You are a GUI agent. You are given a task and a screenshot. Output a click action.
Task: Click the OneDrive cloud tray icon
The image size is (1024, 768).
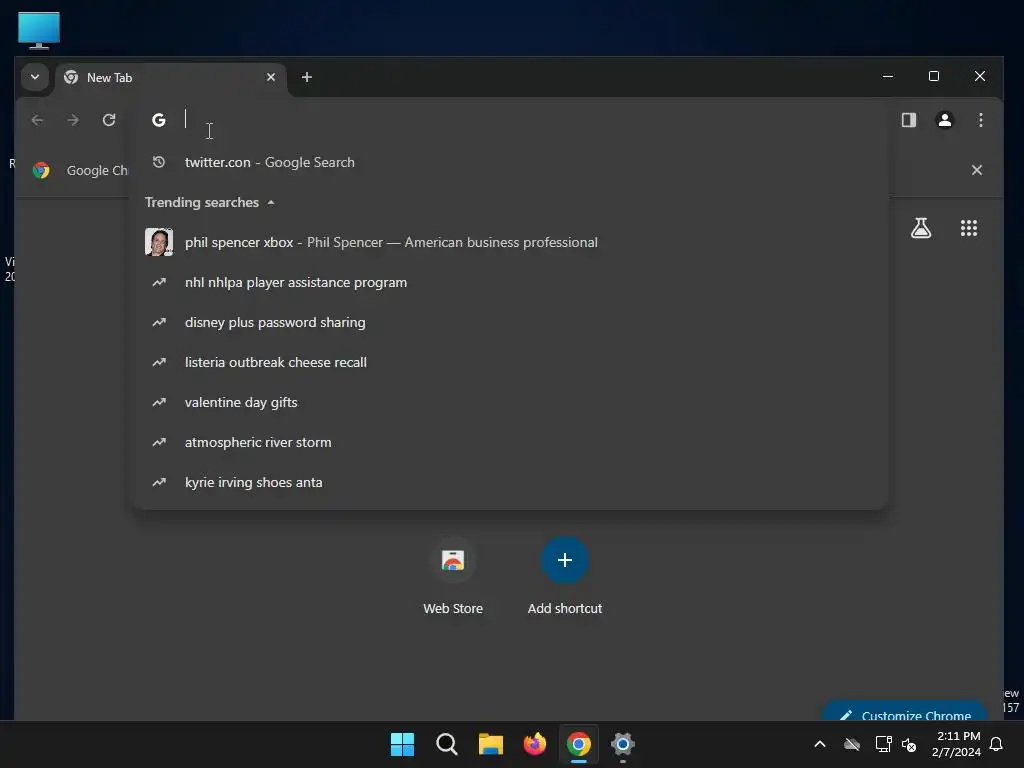coord(852,744)
